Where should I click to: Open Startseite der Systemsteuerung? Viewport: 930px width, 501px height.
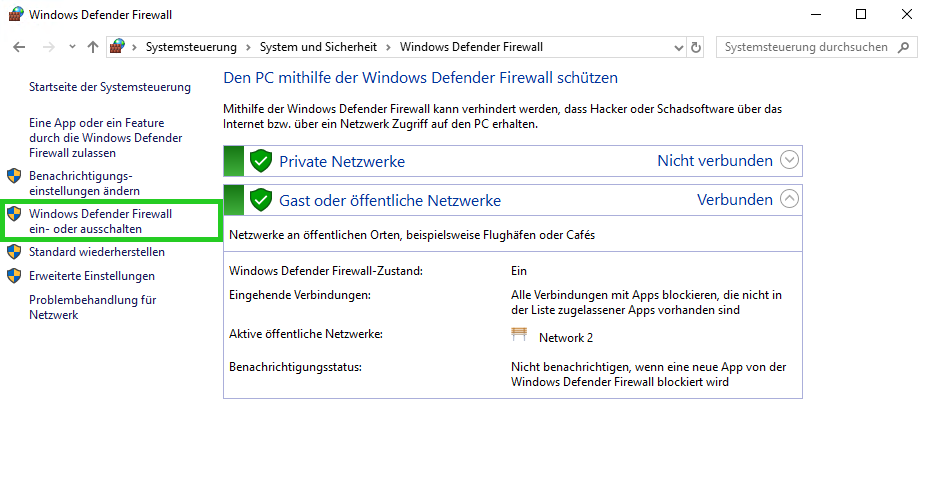click(110, 87)
